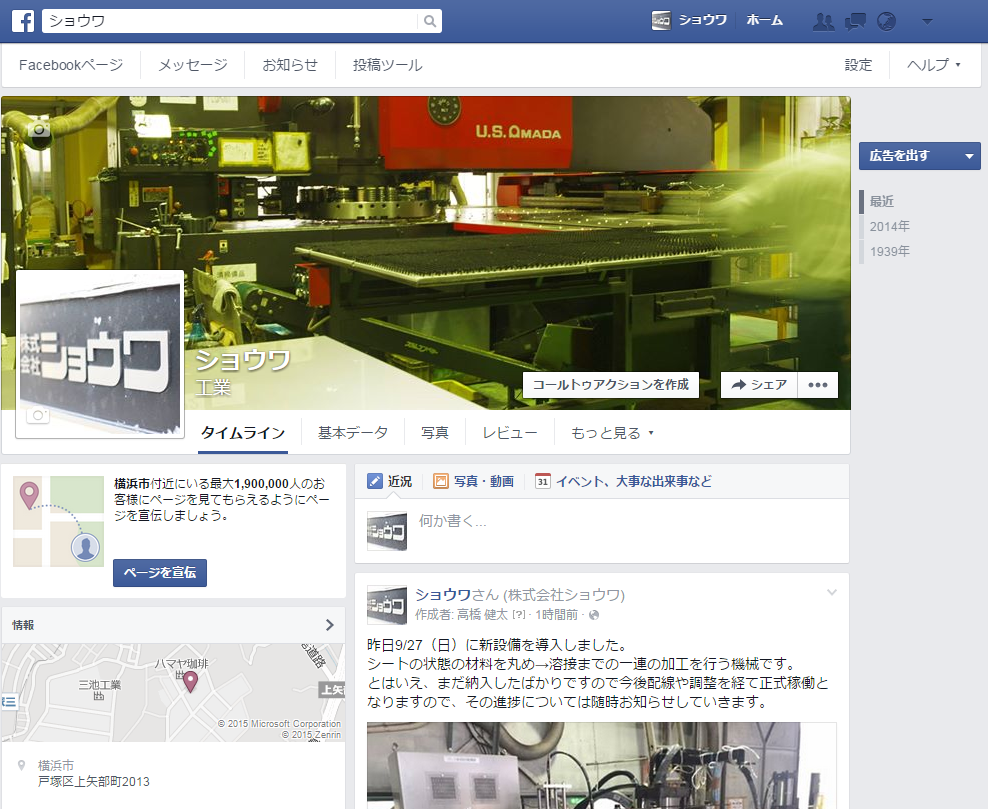Click the map pin on the map
This screenshot has width=988, height=809.
(190, 681)
